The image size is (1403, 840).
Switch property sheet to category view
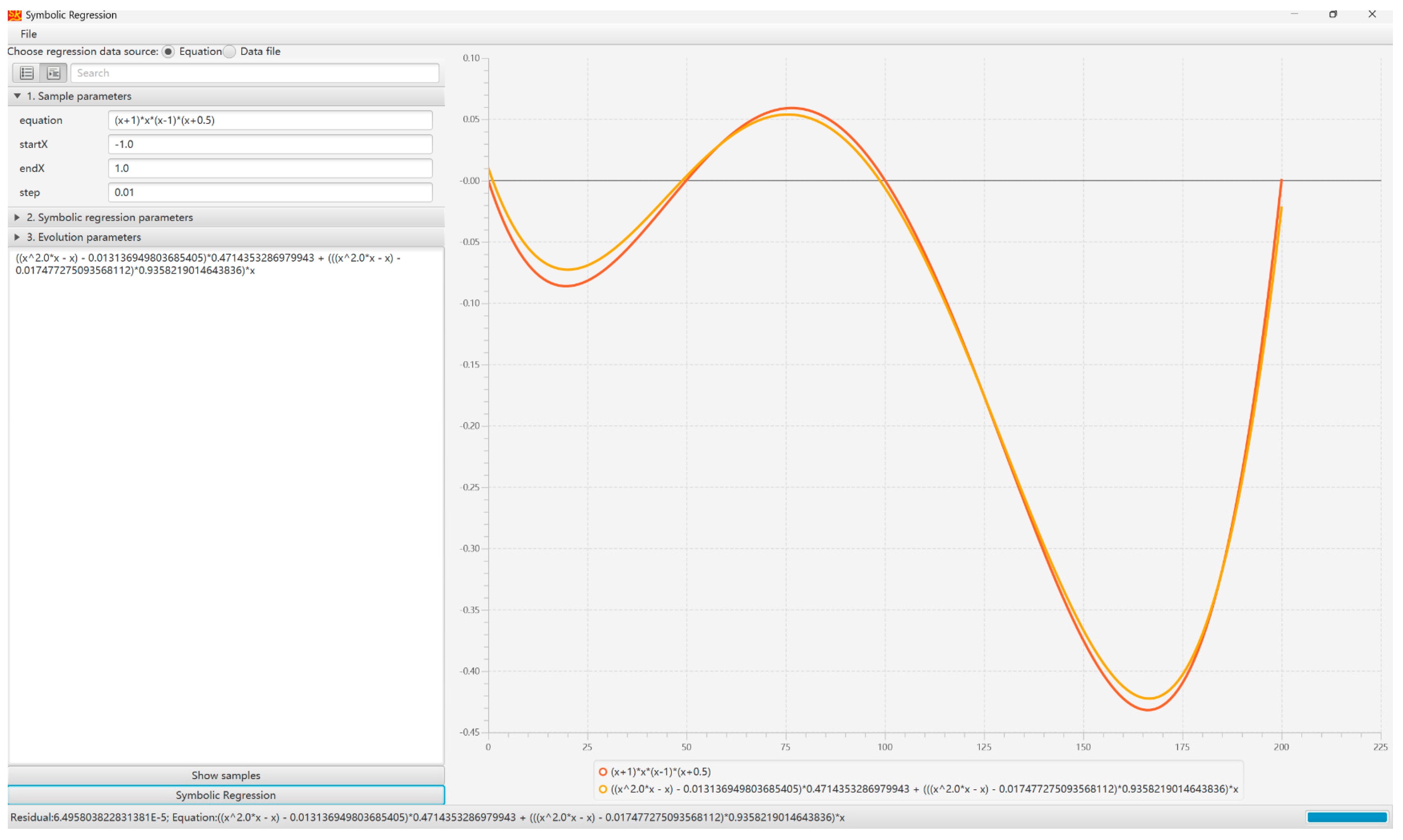[54, 73]
